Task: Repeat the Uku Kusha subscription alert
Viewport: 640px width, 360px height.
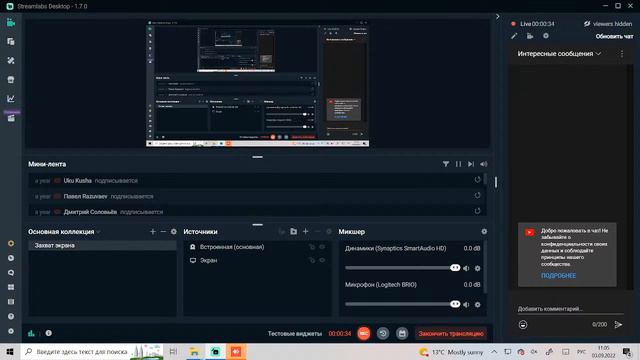Action: pyautogui.click(x=478, y=180)
